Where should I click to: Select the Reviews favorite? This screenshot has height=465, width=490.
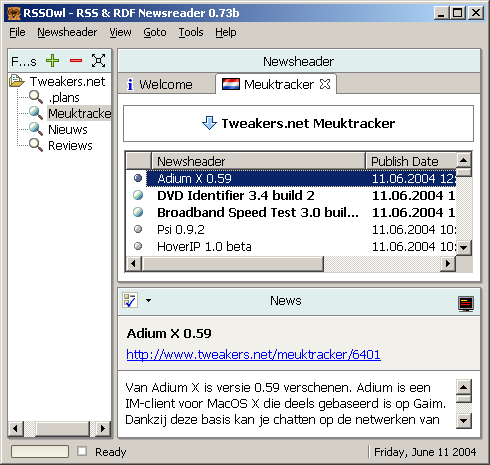(x=70, y=145)
